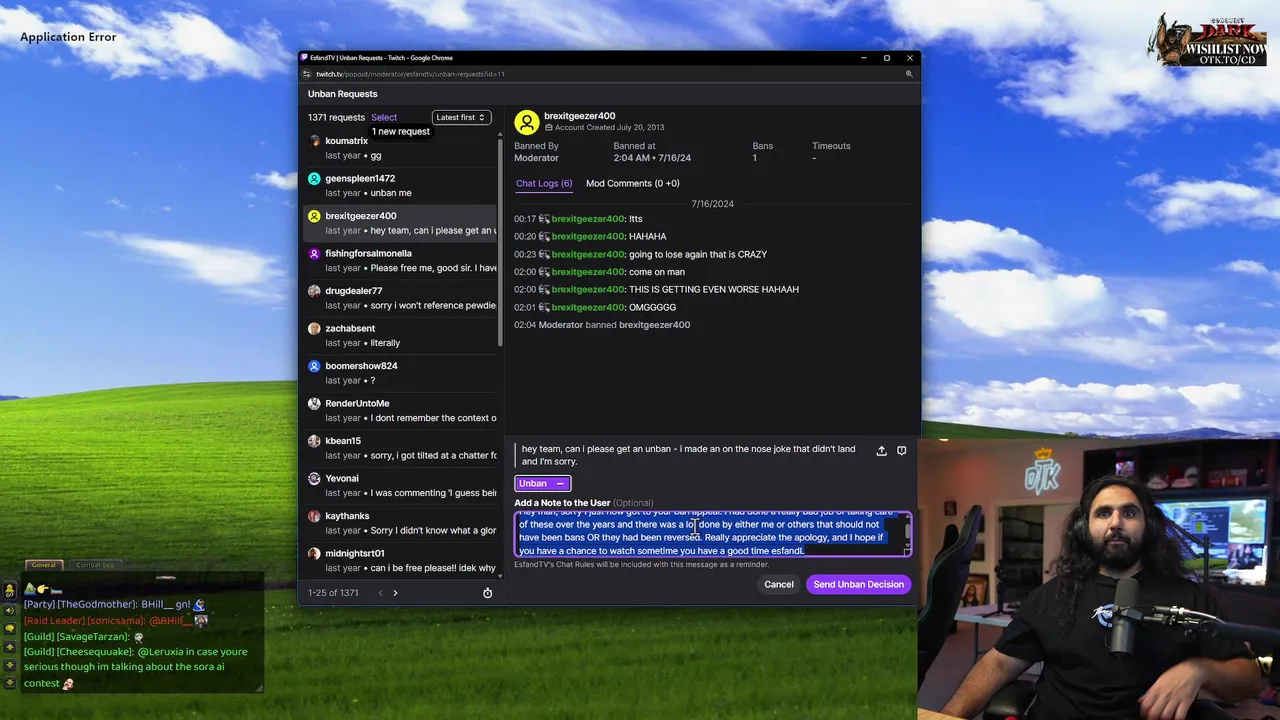The height and width of the screenshot is (720, 1280).
Task: Click the zoom magnifier icon in the address bar
Action: pyautogui.click(x=909, y=74)
